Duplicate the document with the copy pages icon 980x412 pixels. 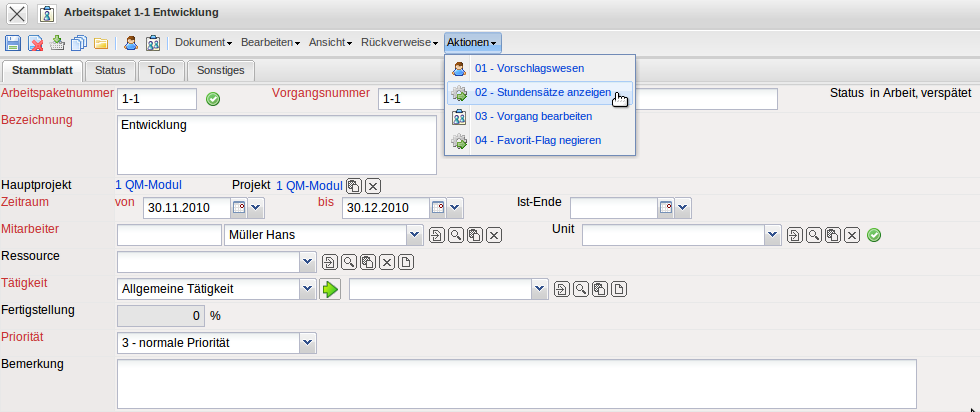(x=79, y=43)
